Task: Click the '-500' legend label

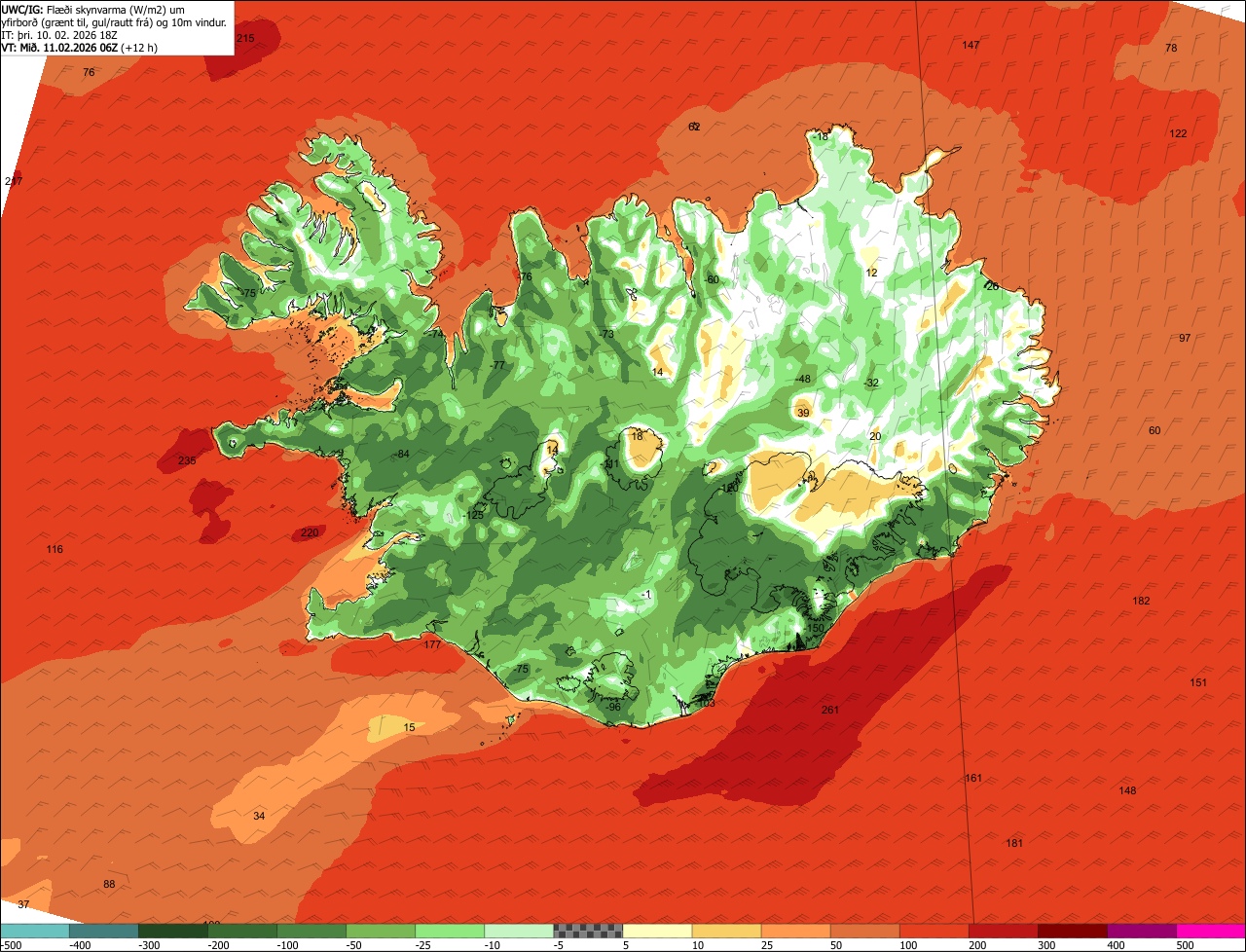Action: (12, 944)
